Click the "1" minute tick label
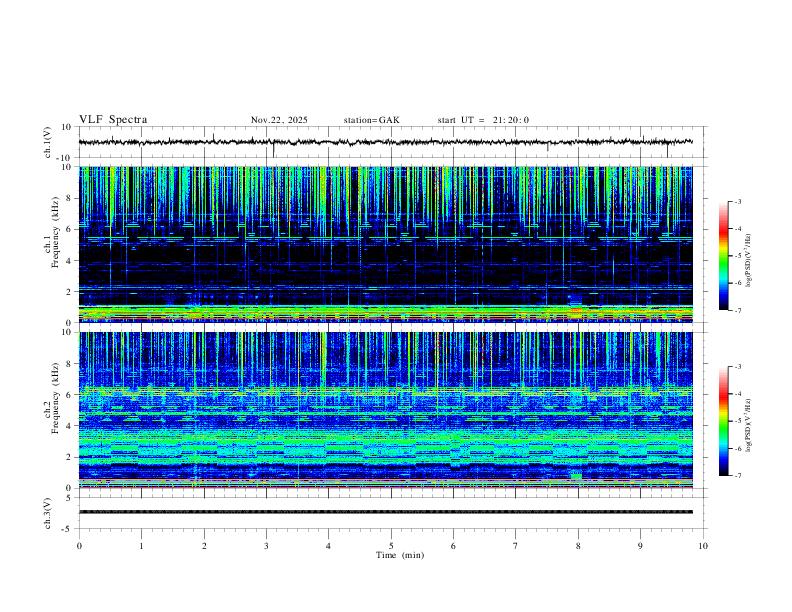 pos(141,546)
